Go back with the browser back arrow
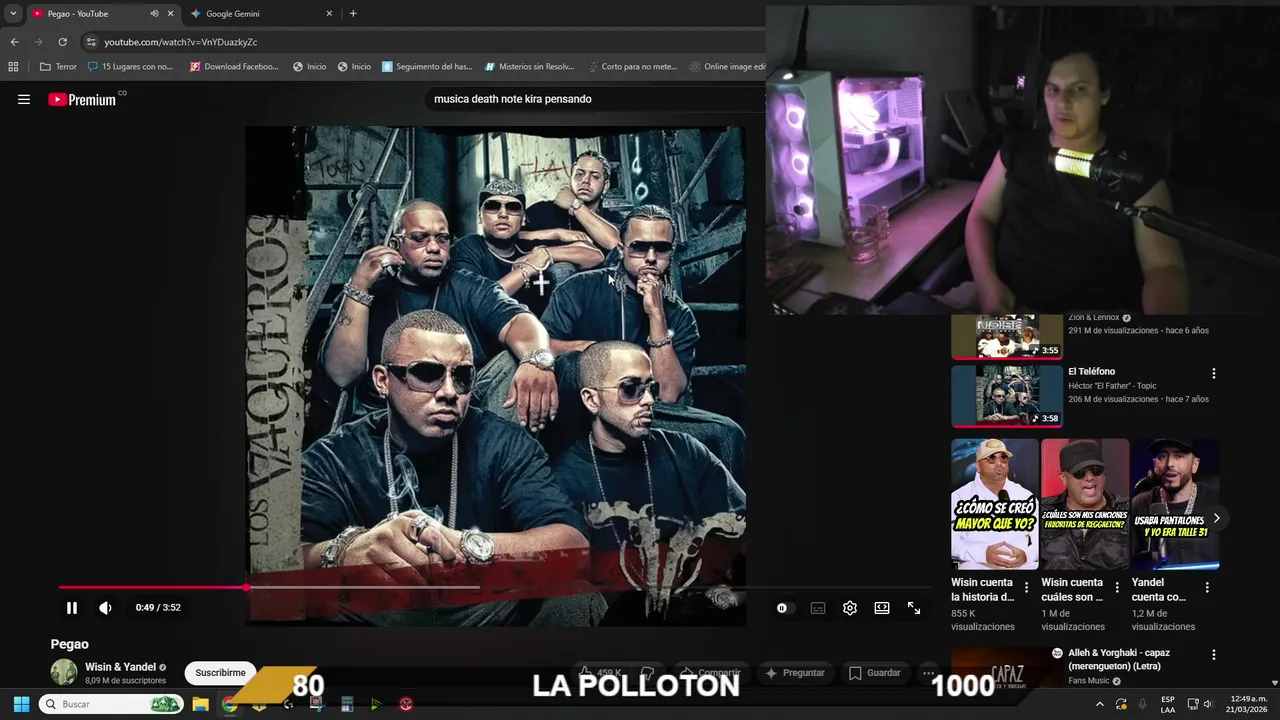 click(x=14, y=42)
